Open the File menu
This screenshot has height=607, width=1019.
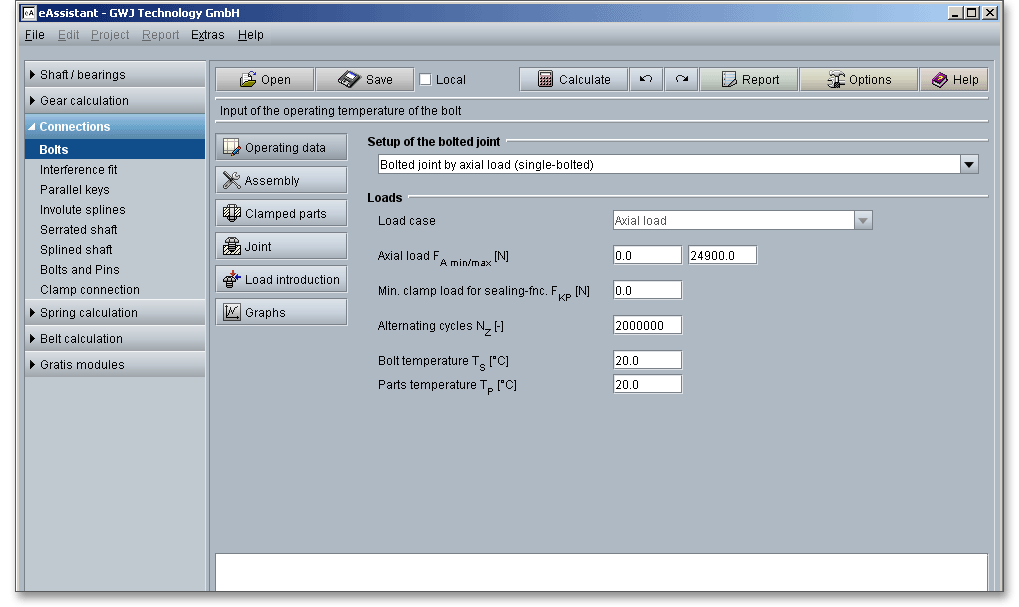34,35
